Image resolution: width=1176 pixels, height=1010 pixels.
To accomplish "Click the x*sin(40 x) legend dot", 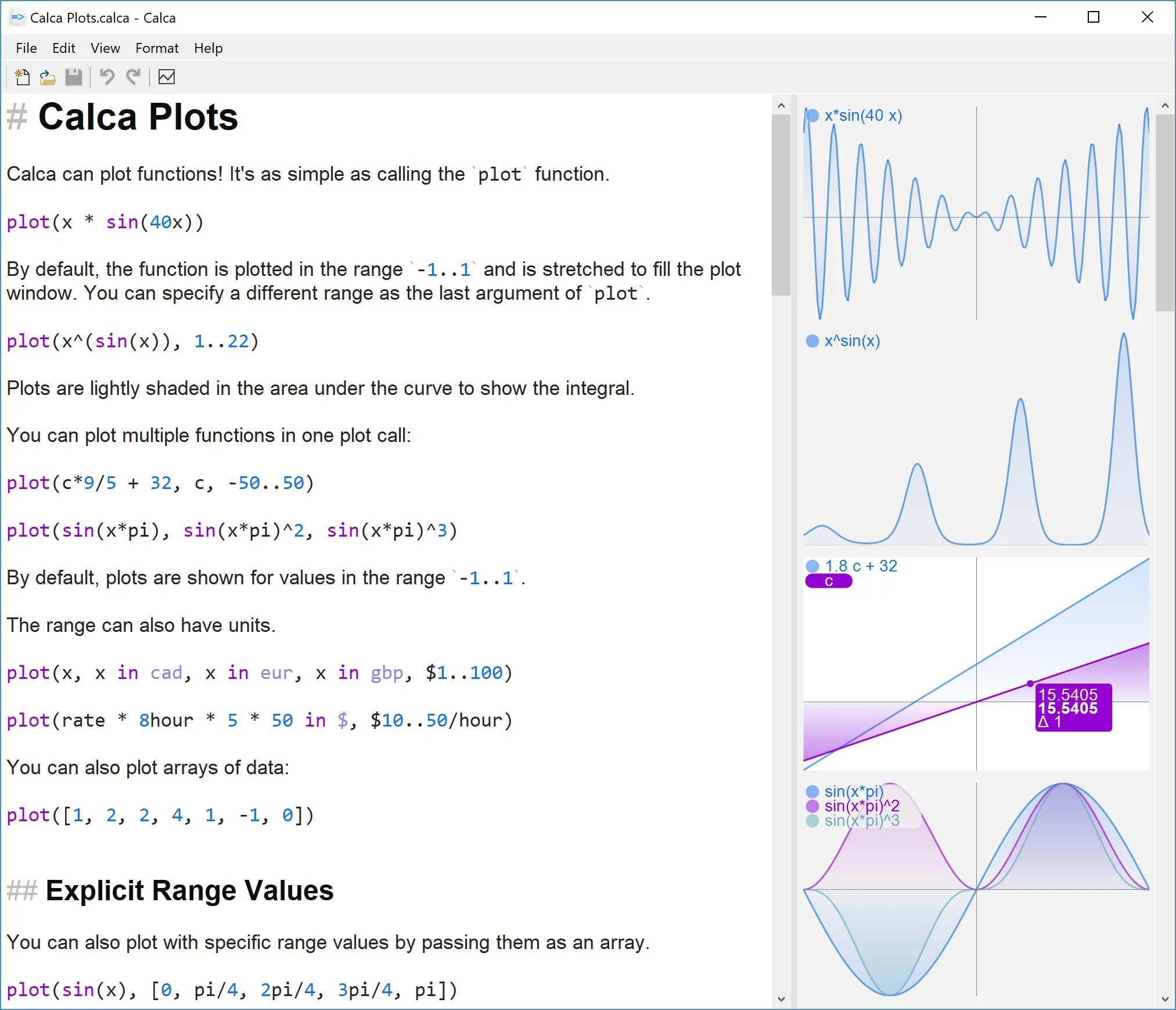I will (812, 116).
